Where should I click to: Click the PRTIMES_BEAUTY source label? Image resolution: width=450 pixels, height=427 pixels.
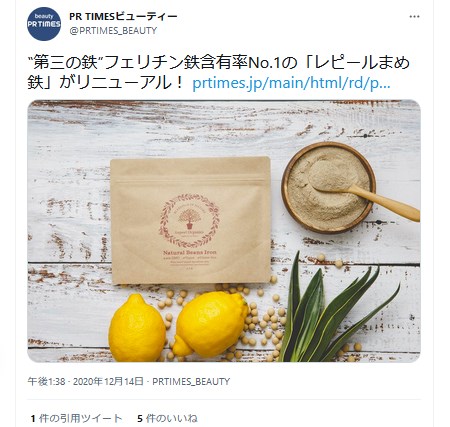tap(191, 382)
